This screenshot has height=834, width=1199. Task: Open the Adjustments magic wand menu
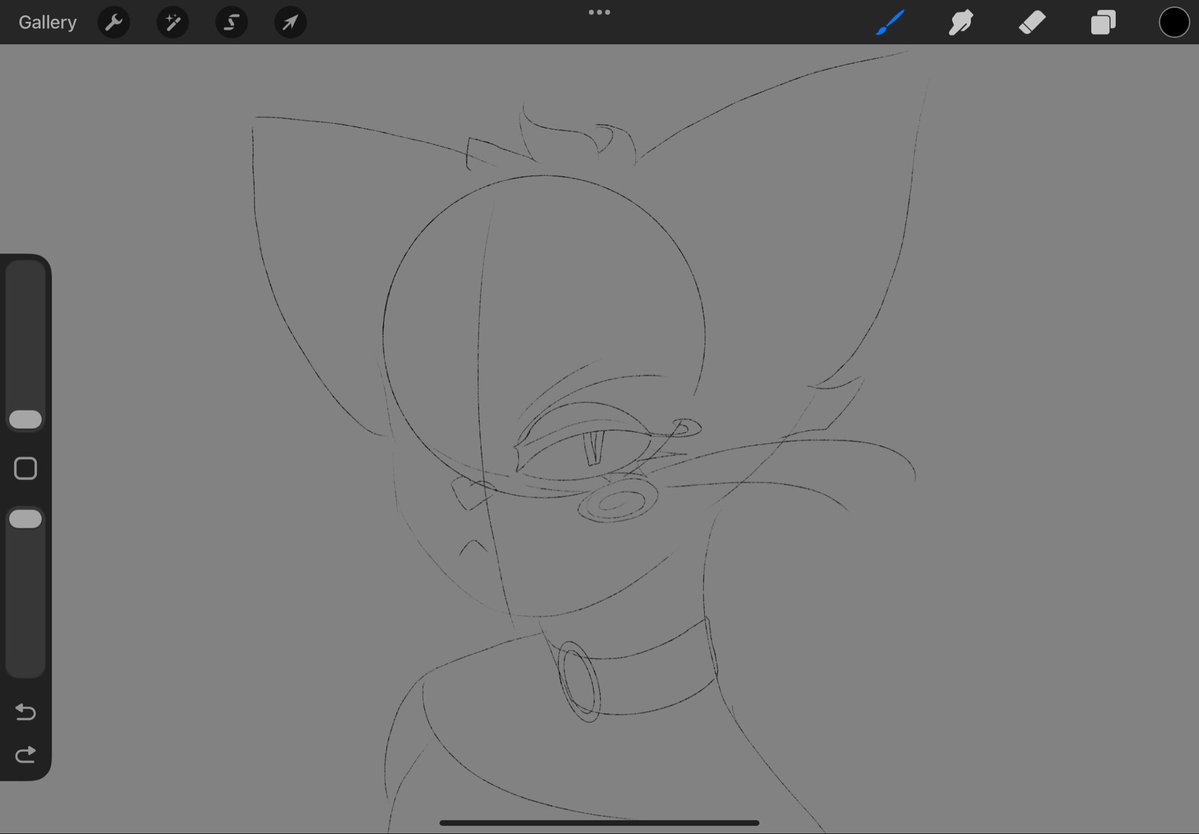click(173, 22)
